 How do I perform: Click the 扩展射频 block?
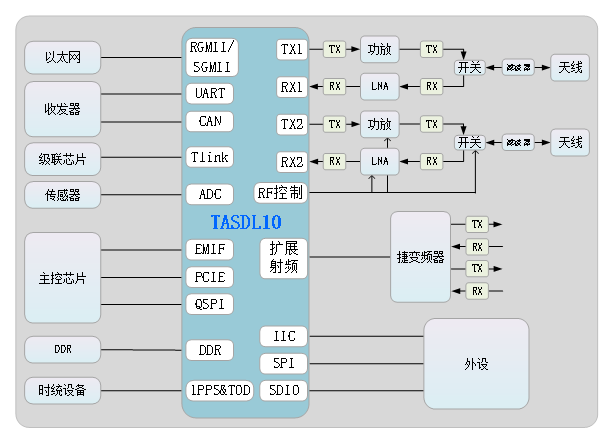[x=283, y=258]
